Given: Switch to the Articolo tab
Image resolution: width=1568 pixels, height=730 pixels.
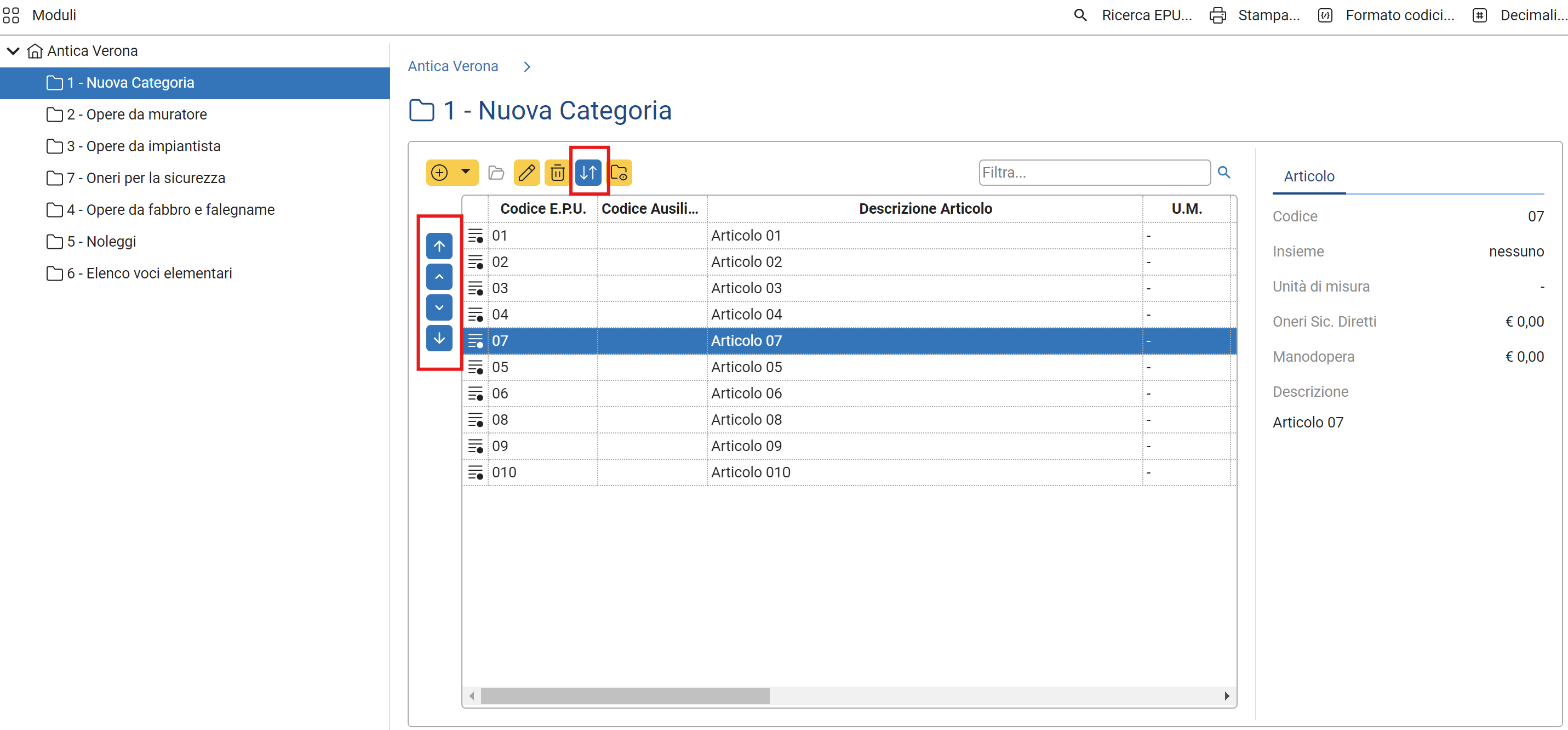Looking at the screenshot, I should point(1309,176).
